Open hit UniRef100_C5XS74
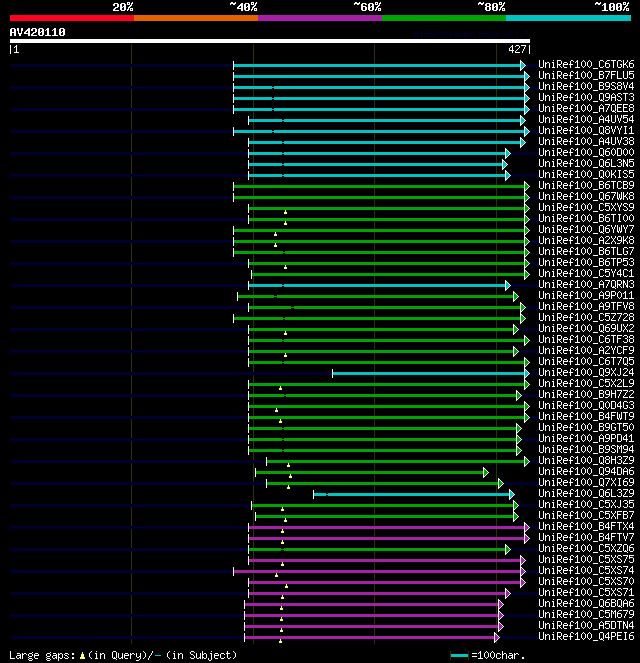This screenshot has width=640, height=663. pyautogui.click(x=586, y=570)
